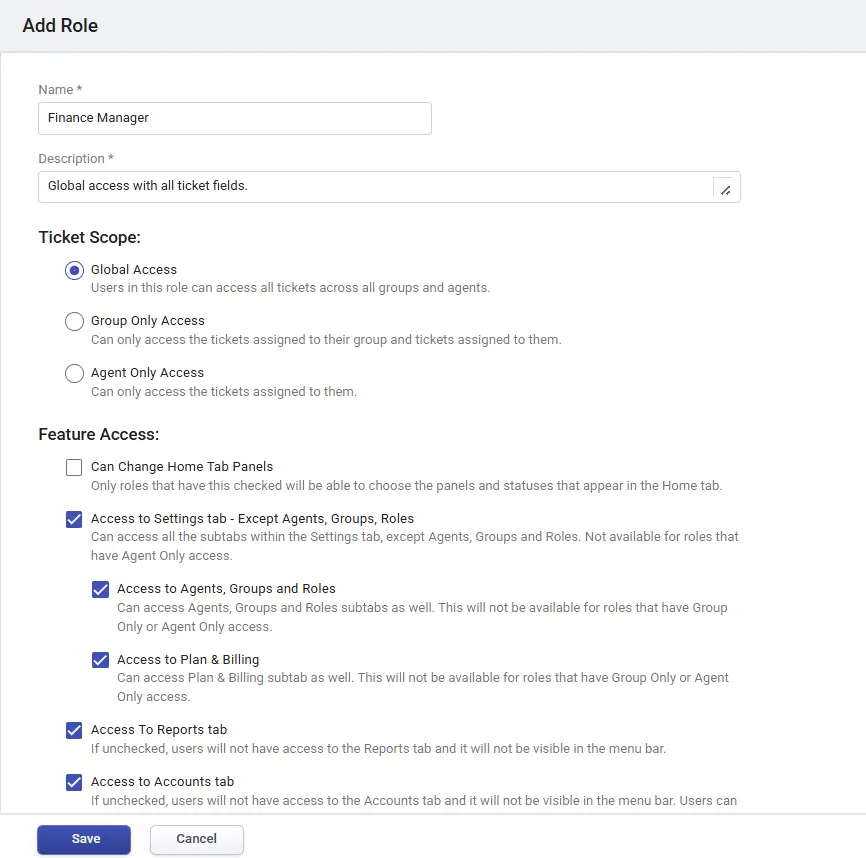The height and width of the screenshot is (858, 866).
Task: Click the Agent Only Access label text
Action: click(147, 373)
